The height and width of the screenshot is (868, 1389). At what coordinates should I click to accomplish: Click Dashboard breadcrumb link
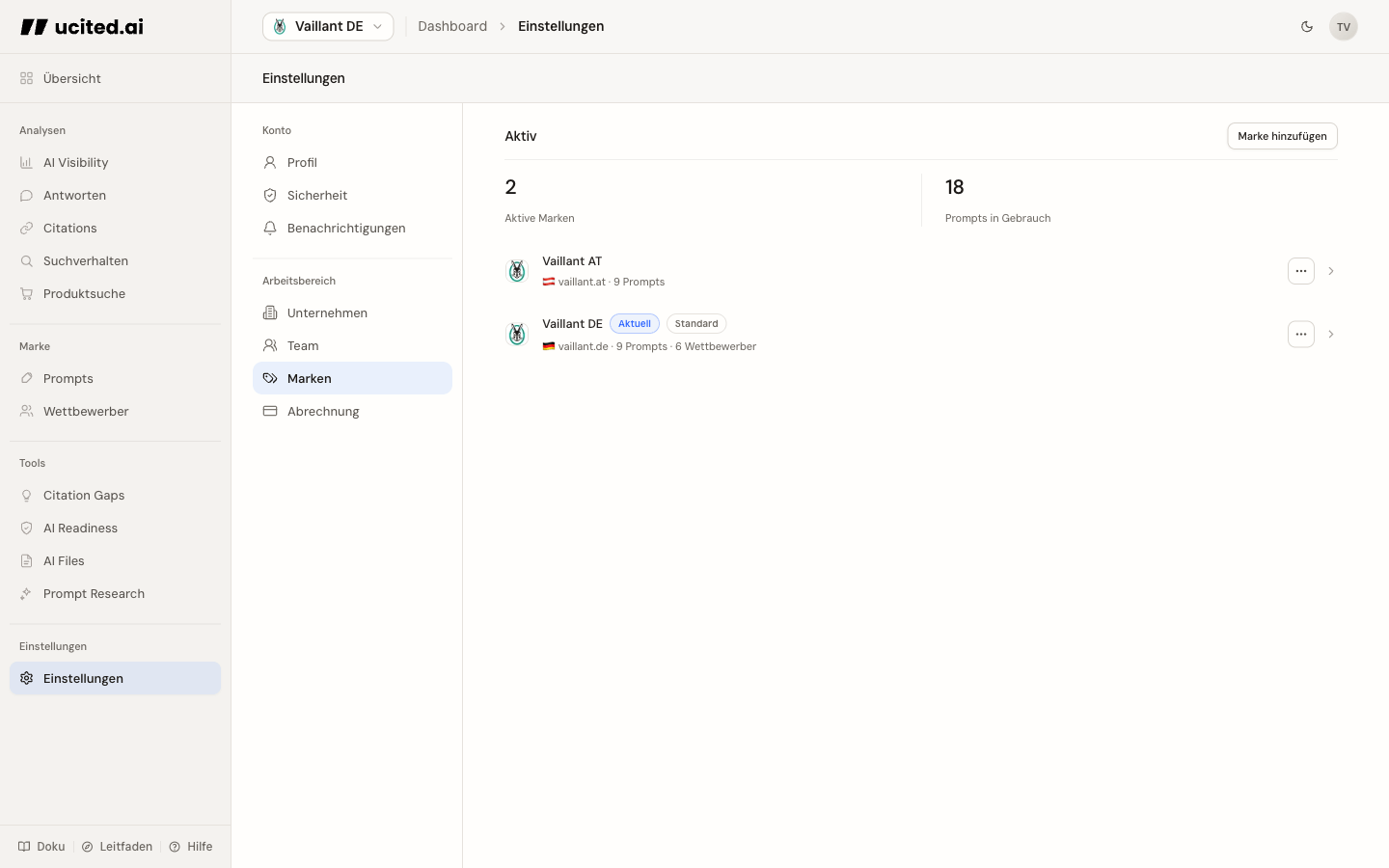(452, 26)
